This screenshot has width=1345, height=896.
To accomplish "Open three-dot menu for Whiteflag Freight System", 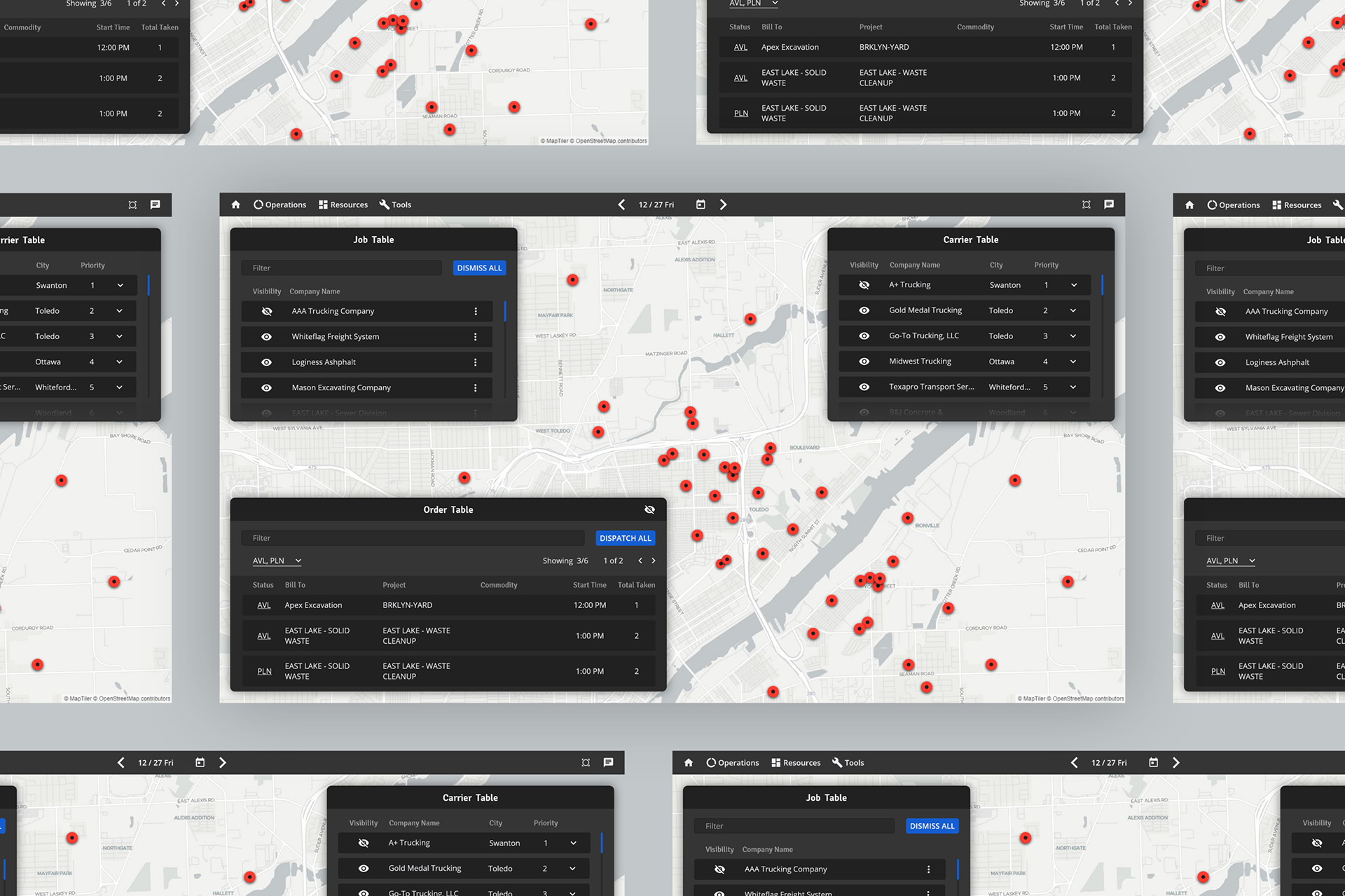I will tap(476, 337).
